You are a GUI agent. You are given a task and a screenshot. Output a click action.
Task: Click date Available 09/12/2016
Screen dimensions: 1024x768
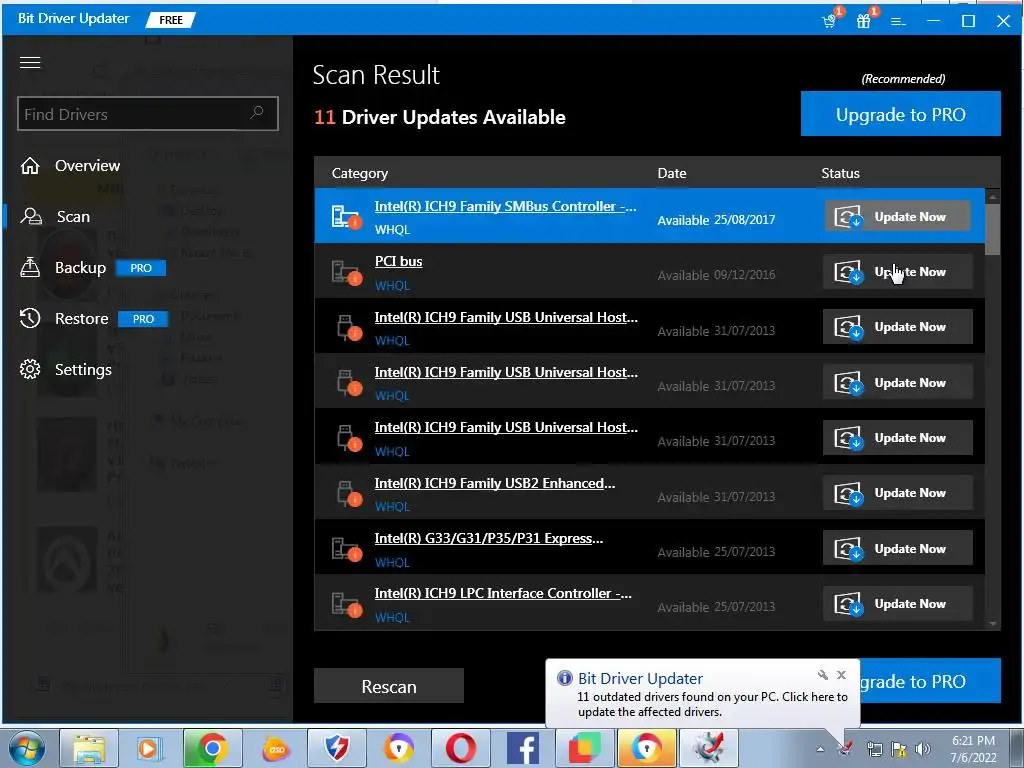coord(716,275)
